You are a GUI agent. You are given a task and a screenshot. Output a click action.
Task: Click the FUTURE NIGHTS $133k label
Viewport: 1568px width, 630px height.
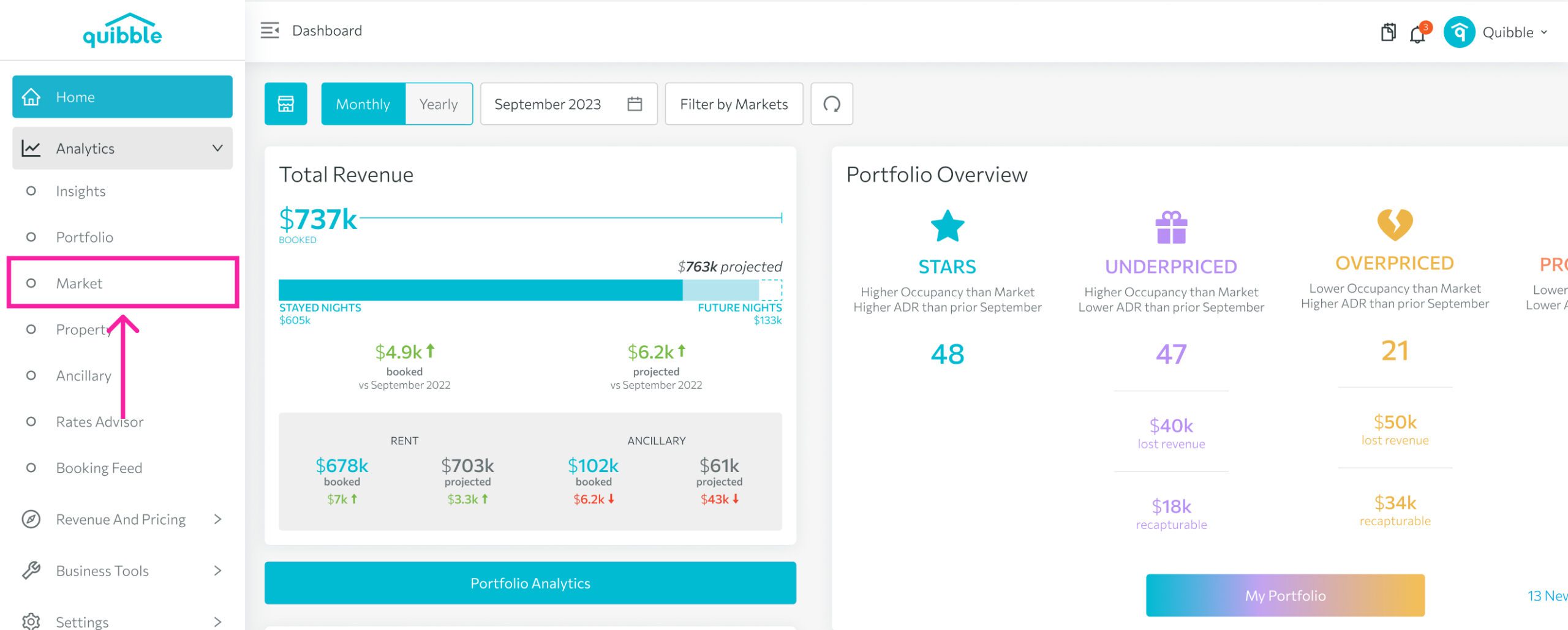click(740, 313)
